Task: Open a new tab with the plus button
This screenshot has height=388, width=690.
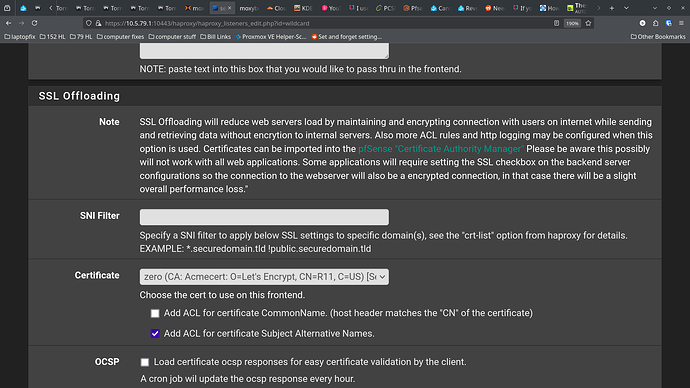Action: (x=612, y=8)
